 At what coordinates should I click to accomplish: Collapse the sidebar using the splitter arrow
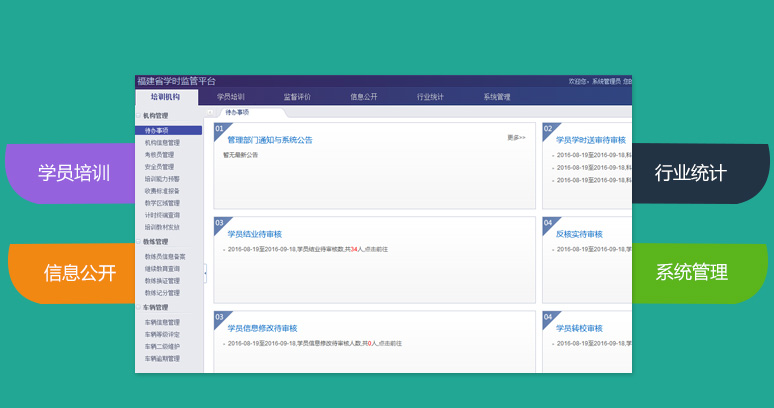pyautogui.click(x=205, y=272)
